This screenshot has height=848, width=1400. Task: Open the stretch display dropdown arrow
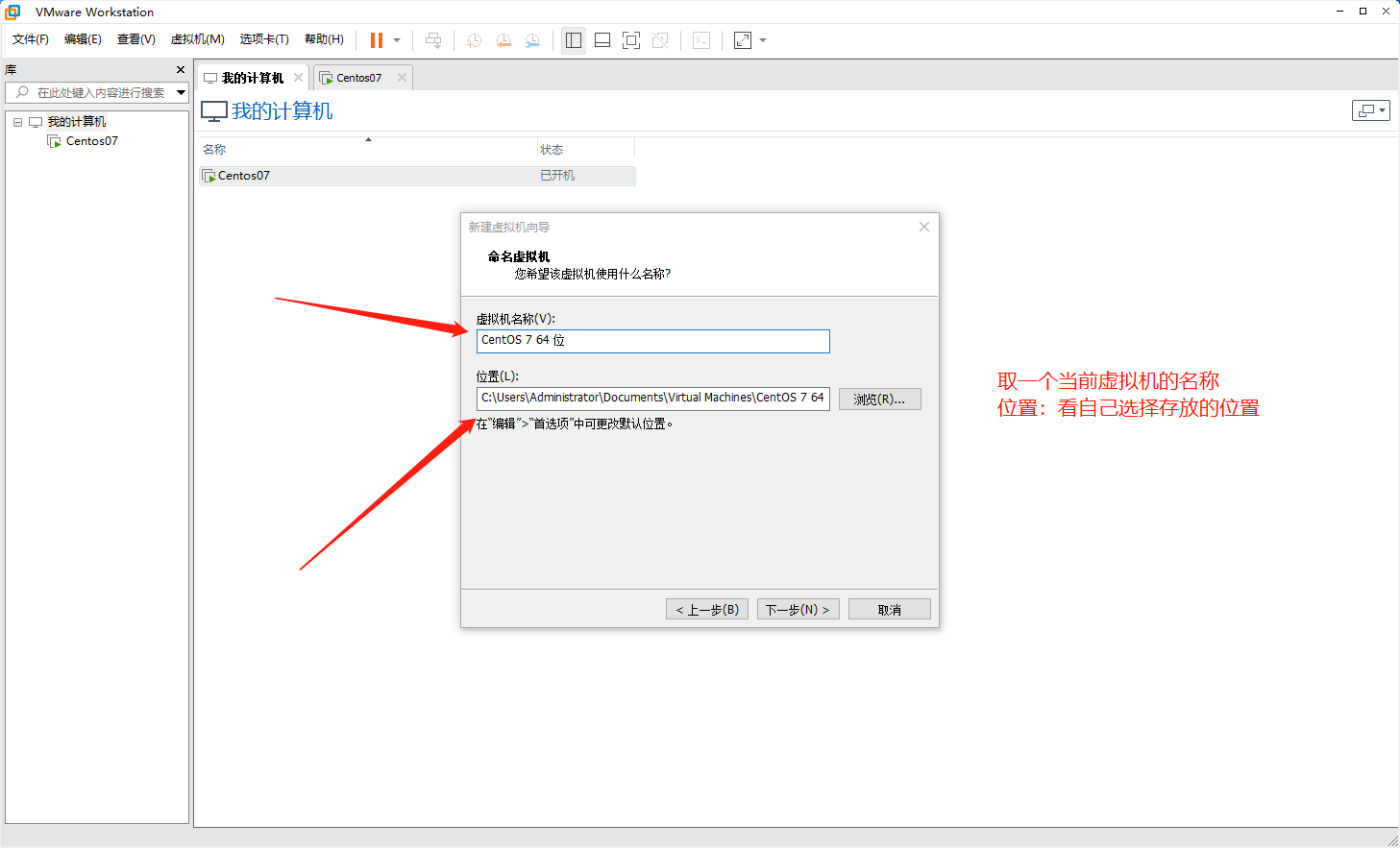point(763,40)
